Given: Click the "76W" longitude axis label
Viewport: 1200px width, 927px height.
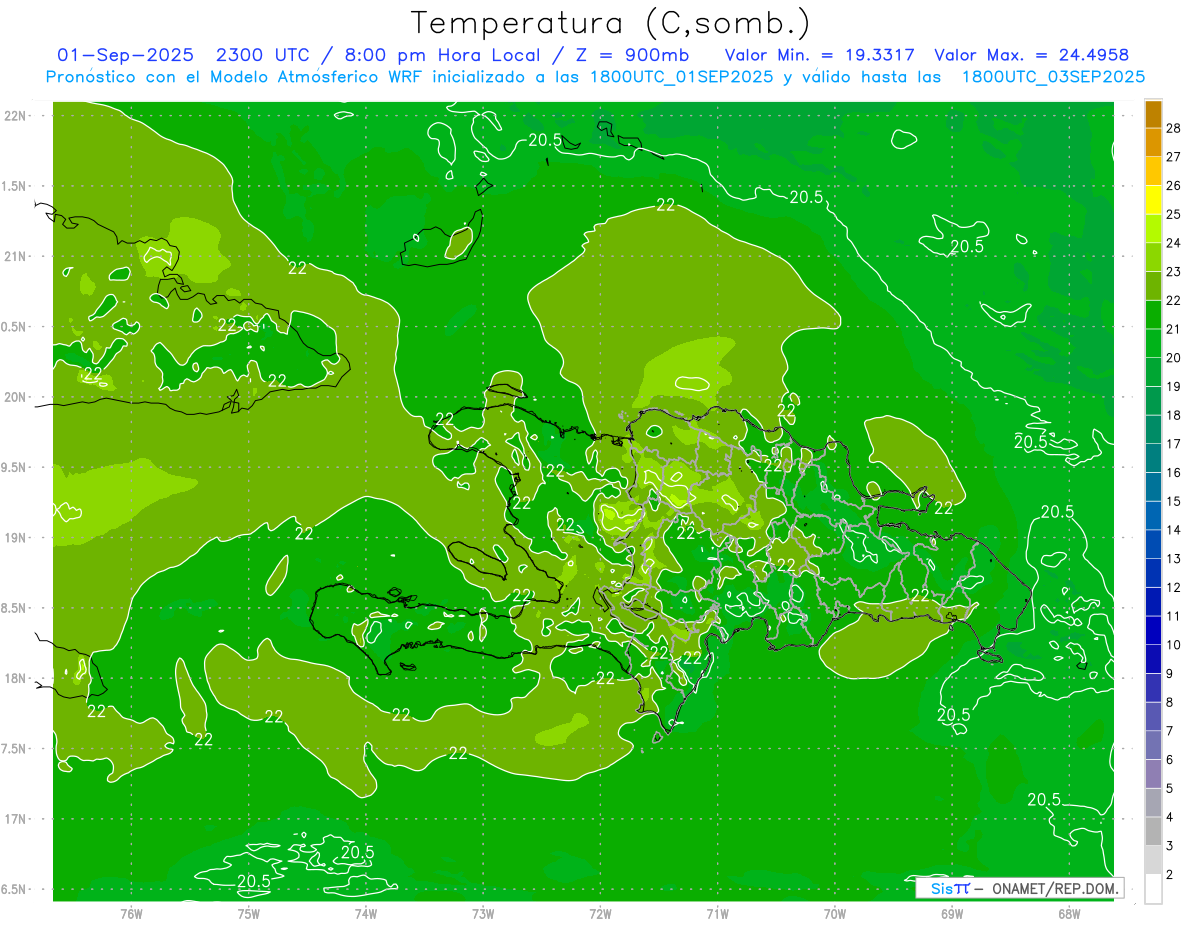Looking at the screenshot, I should 131,913.
